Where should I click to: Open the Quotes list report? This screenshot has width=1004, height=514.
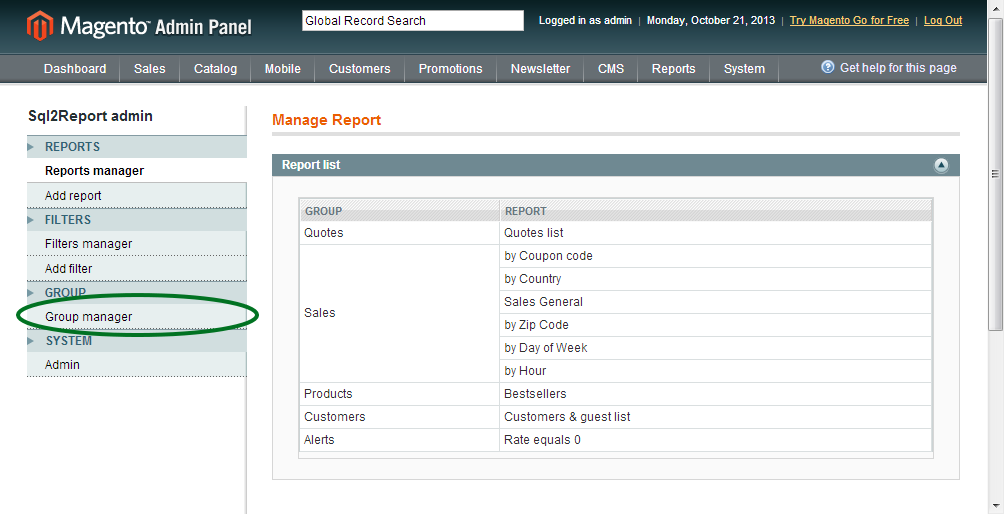[x=534, y=233]
